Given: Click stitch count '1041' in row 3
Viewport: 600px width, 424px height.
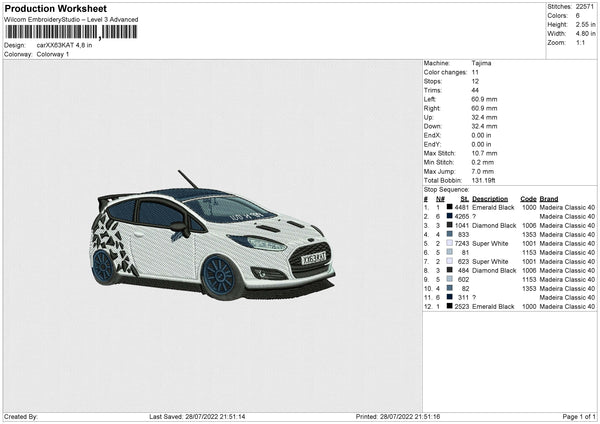Looking at the screenshot, I should [462, 225].
